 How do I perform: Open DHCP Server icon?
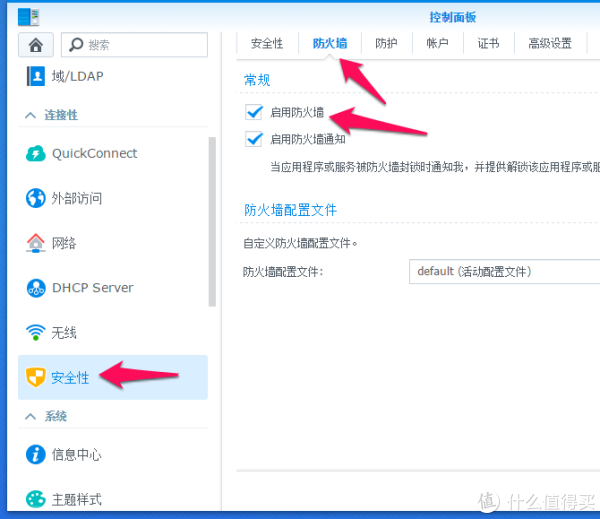36,288
